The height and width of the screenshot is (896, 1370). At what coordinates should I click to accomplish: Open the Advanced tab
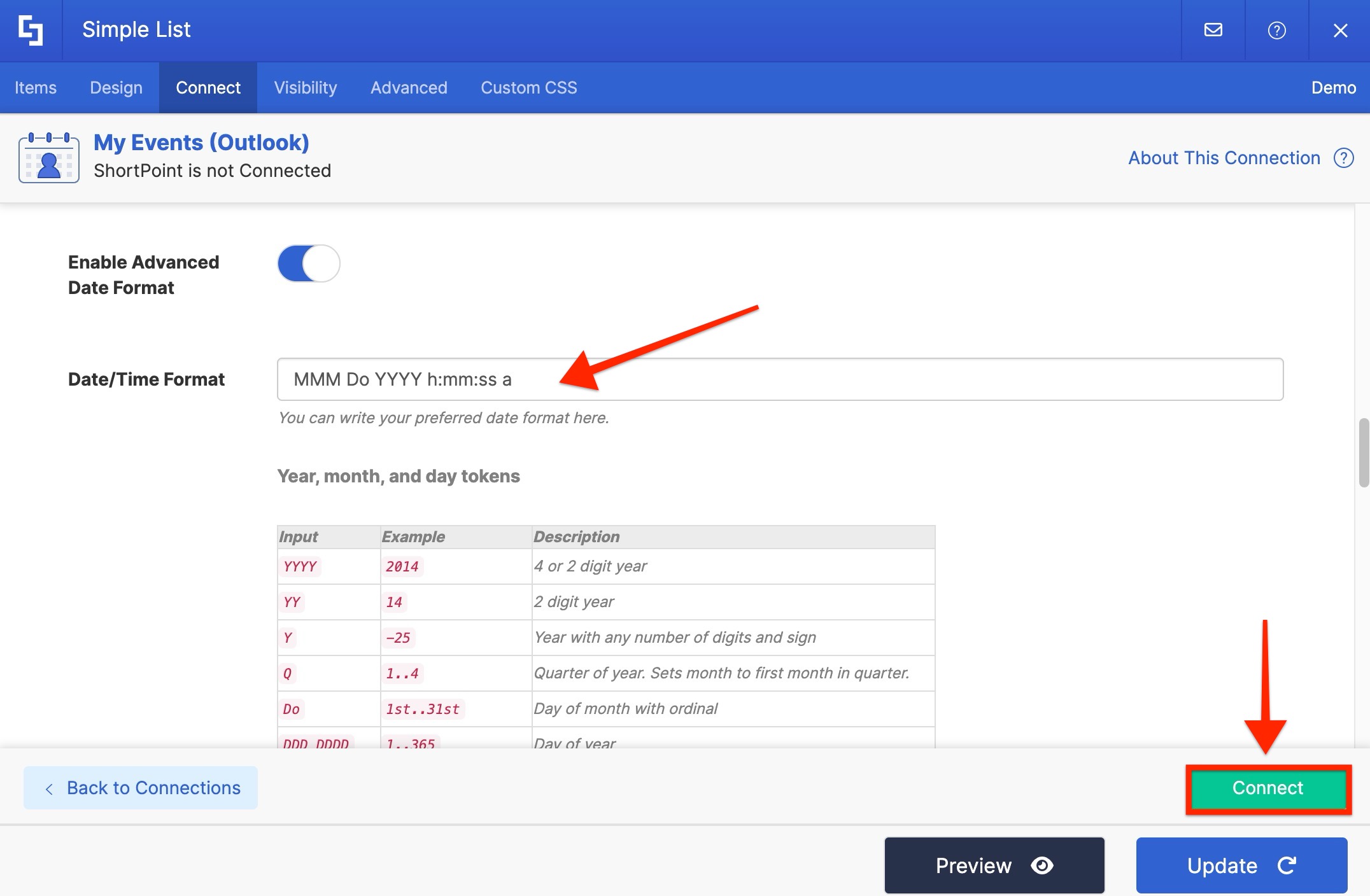click(x=409, y=88)
